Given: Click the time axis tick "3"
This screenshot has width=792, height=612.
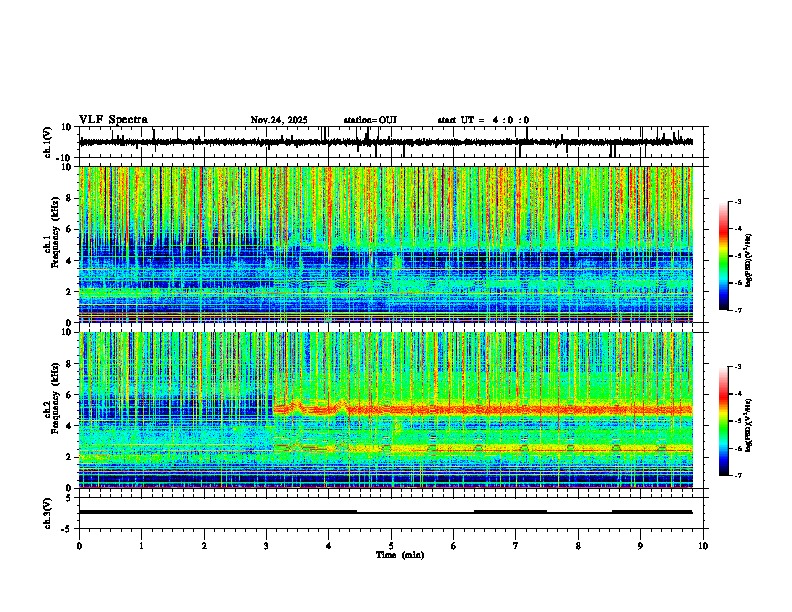Looking at the screenshot, I should point(266,546).
